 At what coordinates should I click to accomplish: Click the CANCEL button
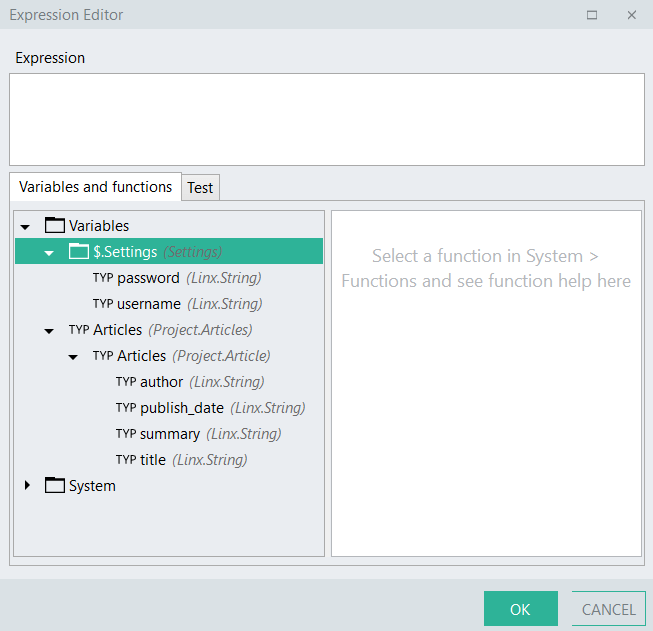tap(608, 609)
